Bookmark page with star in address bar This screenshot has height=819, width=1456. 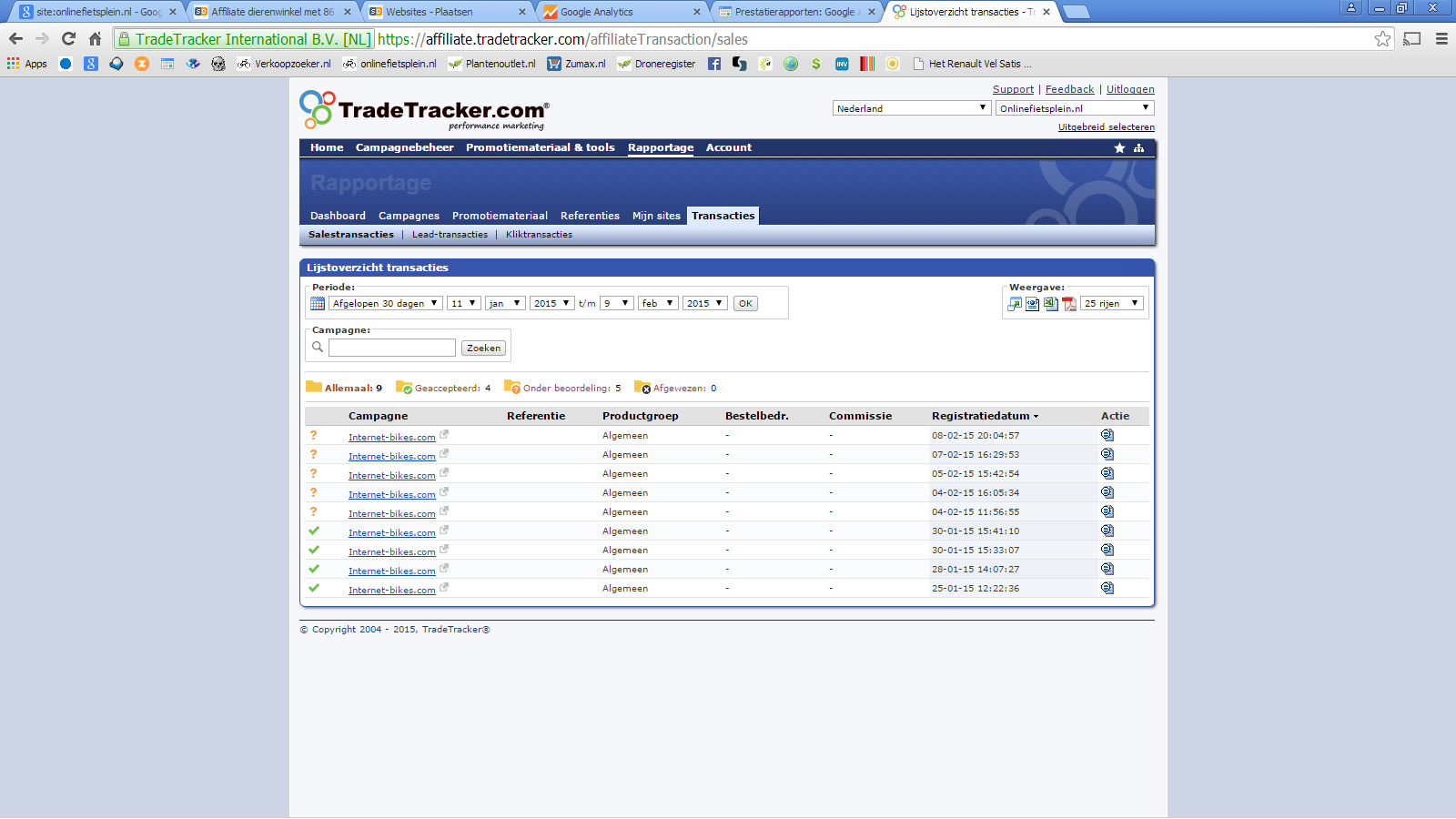point(1383,38)
